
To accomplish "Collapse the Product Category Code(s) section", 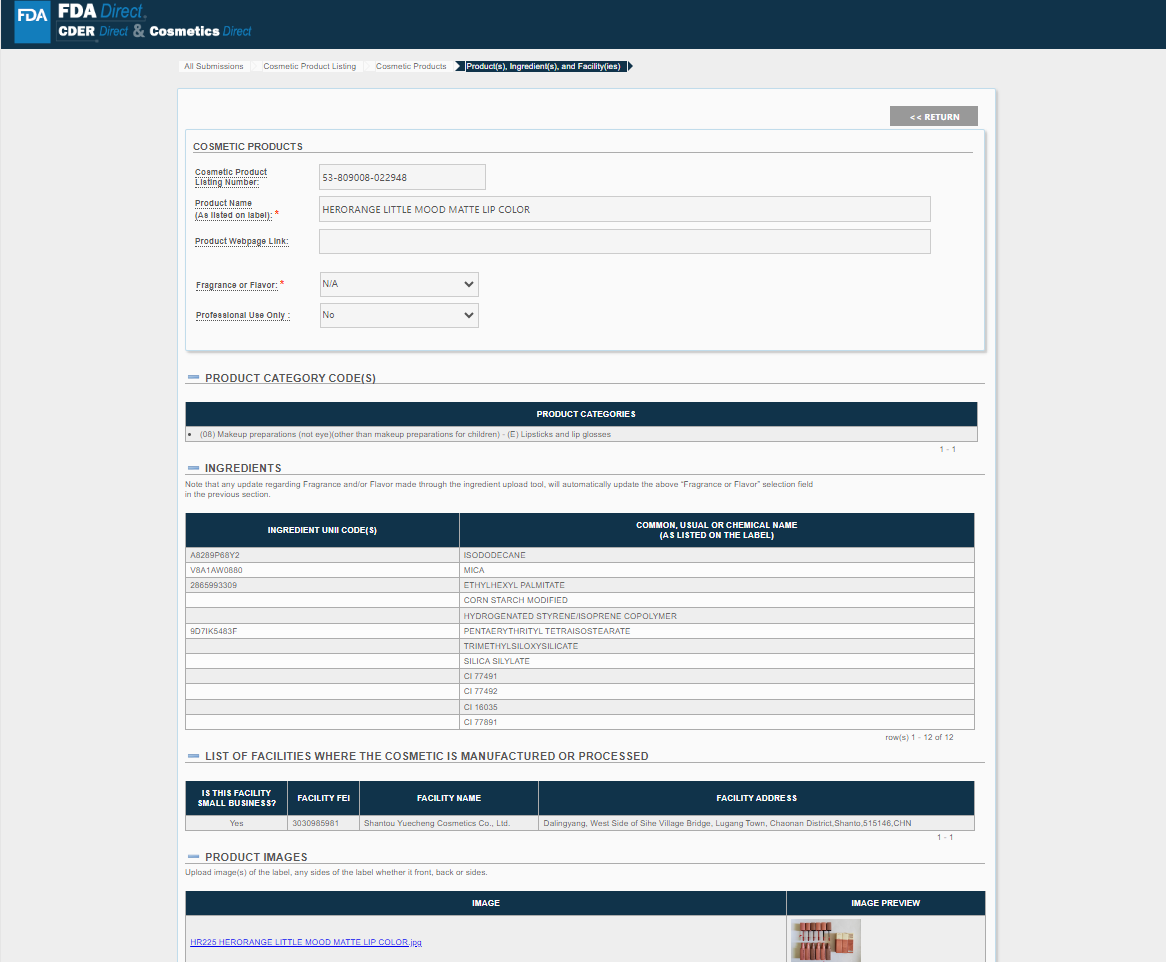I will click(193, 378).
